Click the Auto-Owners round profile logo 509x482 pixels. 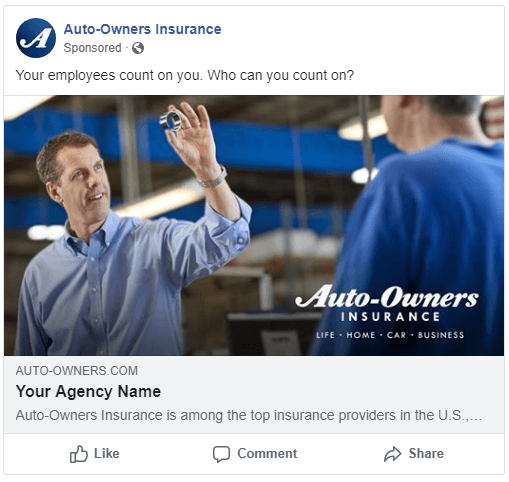point(36,38)
